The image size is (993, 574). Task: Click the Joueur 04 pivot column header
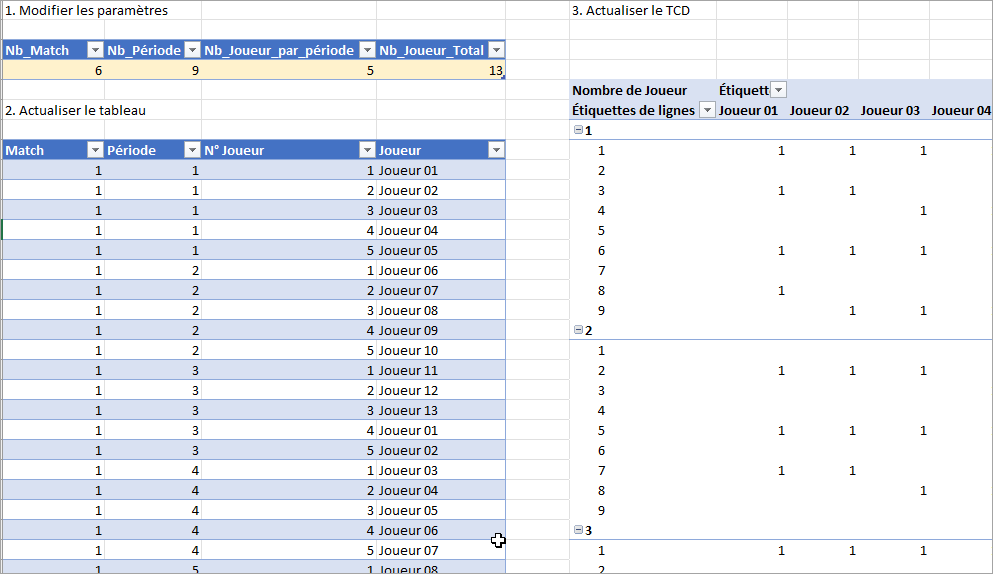(x=960, y=110)
